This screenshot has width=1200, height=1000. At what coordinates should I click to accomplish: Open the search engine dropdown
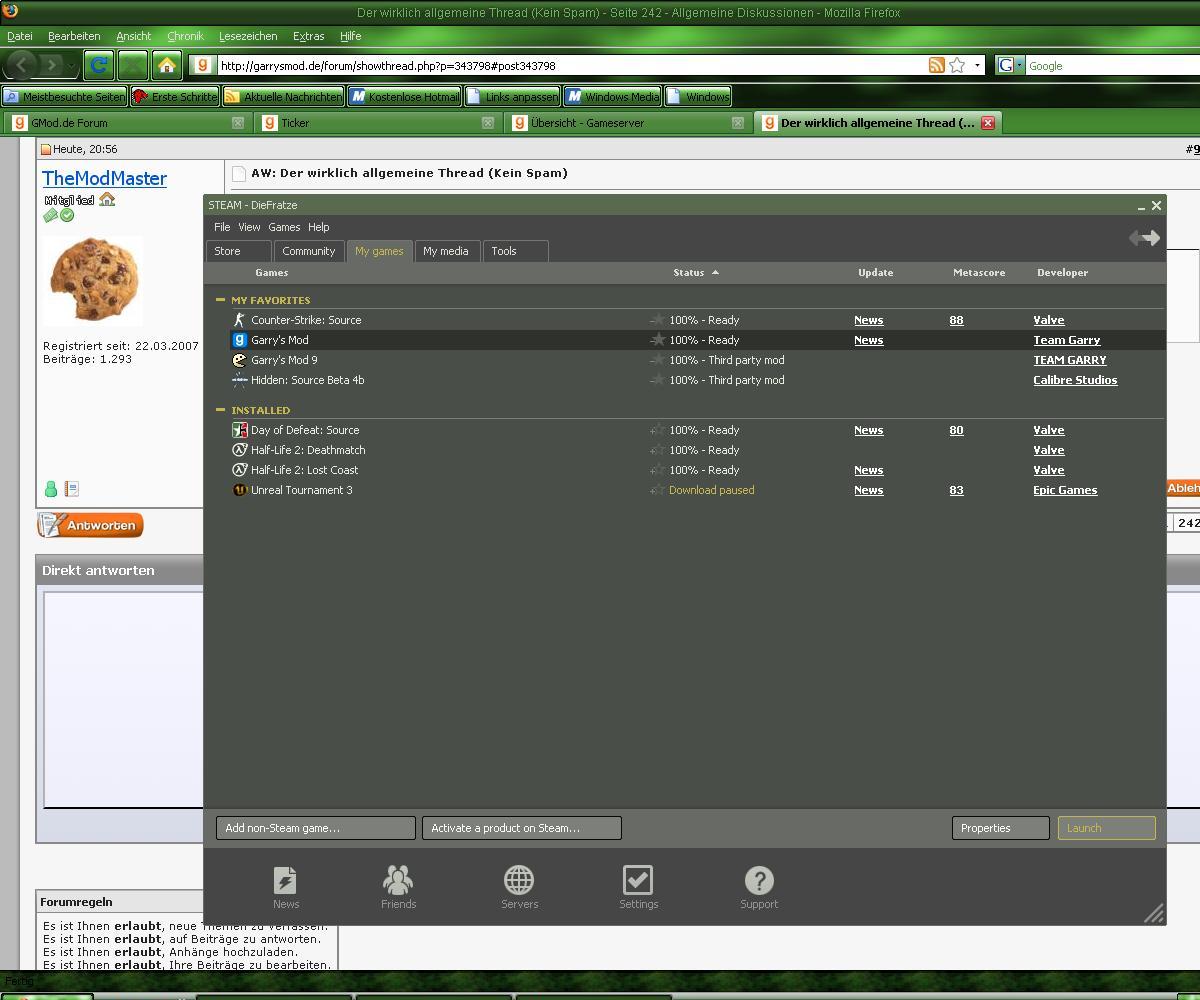pos(1010,66)
